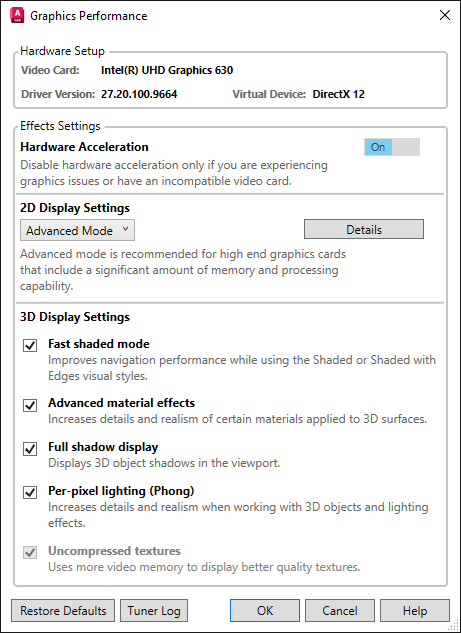Uncheck the Per-pixel lighting (Phong) checkbox
The width and height of the screenshot is (461, 633).
click(30, 493)
